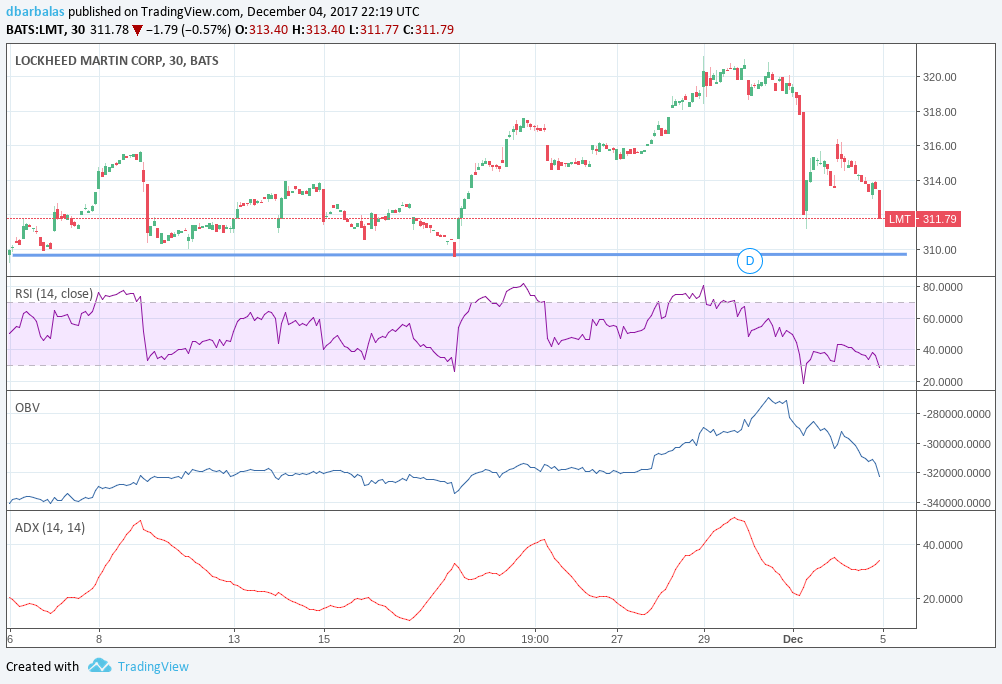Click the -280000.0000 OBV axis label
The width and height of the screenshot is (1002, 684).
(x=957, y=414)
